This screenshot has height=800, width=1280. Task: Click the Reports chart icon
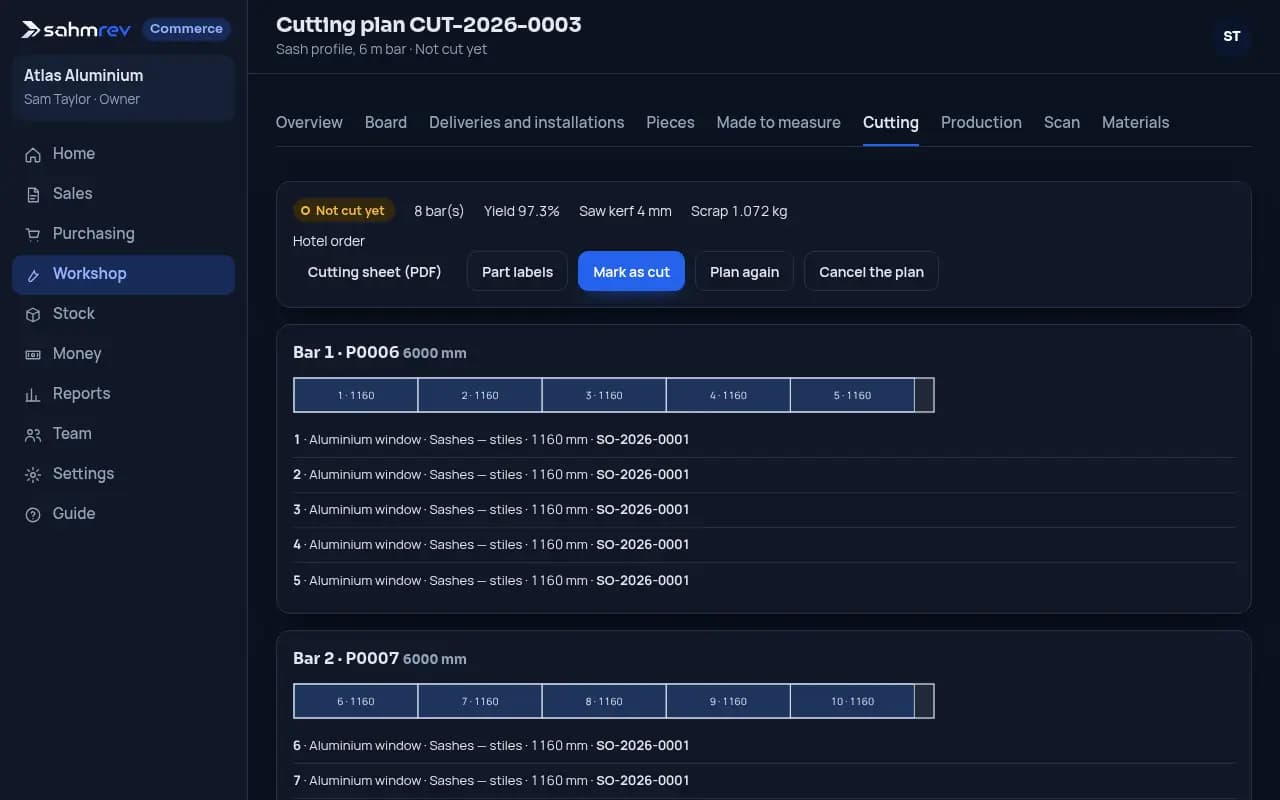click(33, 394)
